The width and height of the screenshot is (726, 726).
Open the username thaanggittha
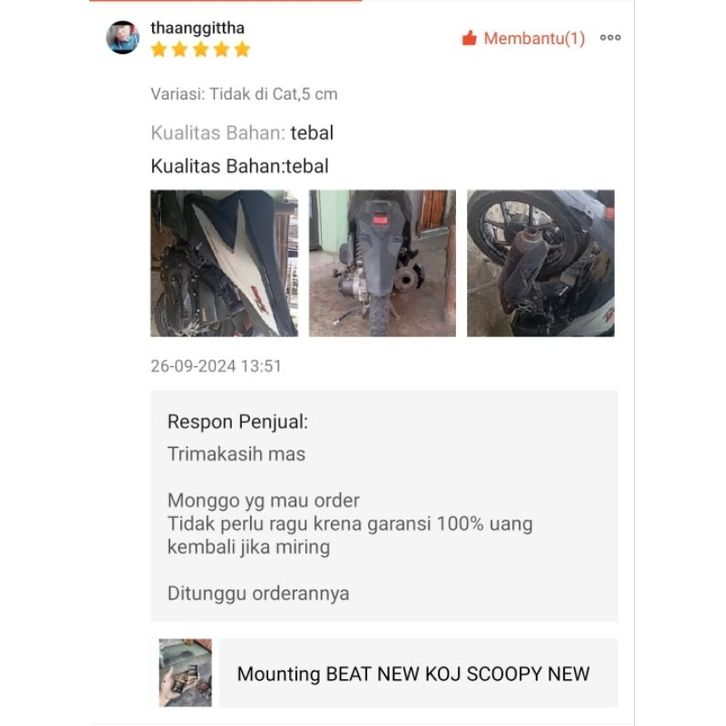pos(198,28)
